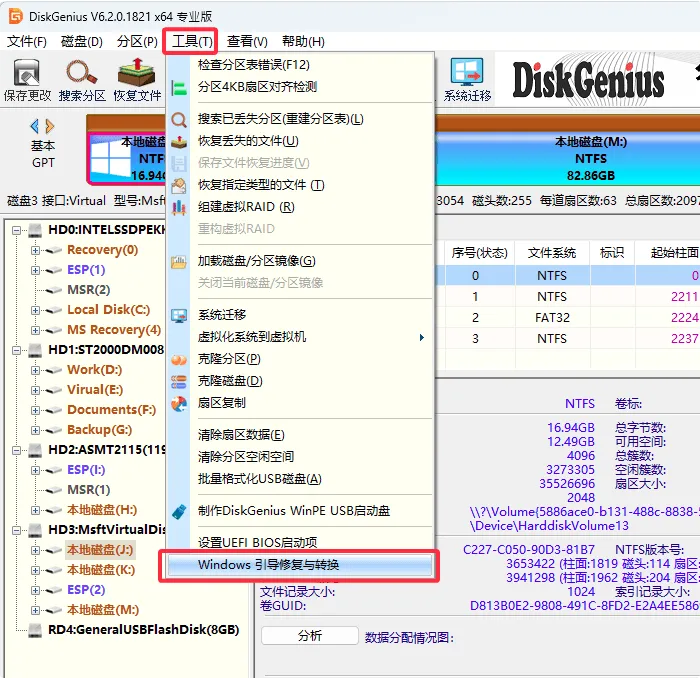Select 克隆磁盘(D) from the tools menu

point(229,381)
